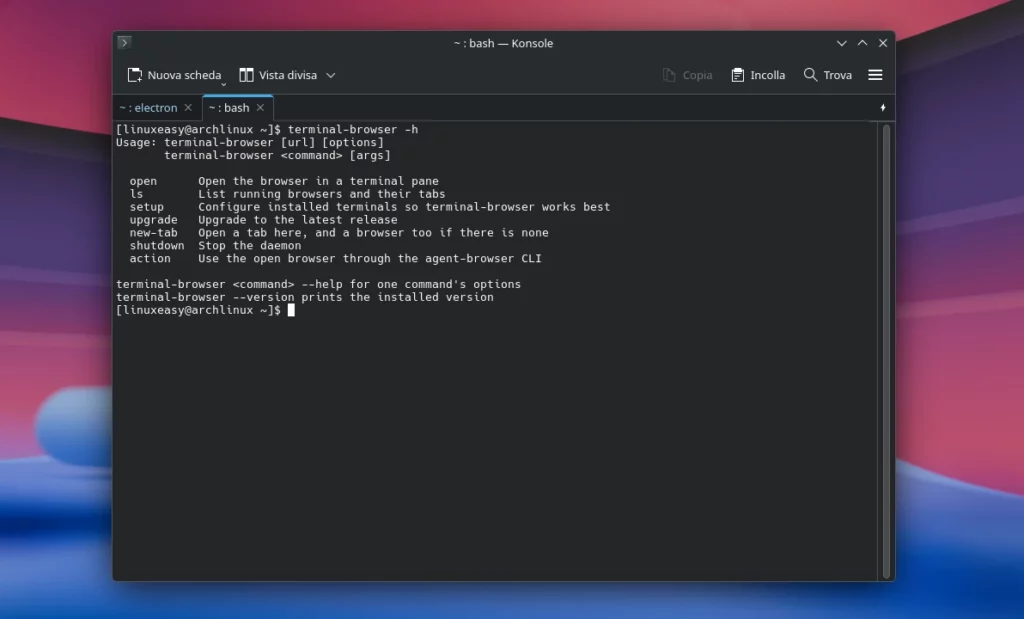Open the hamburger menu
The height and width of the screenshot is (619, 1024).
[x=875, y=75]
